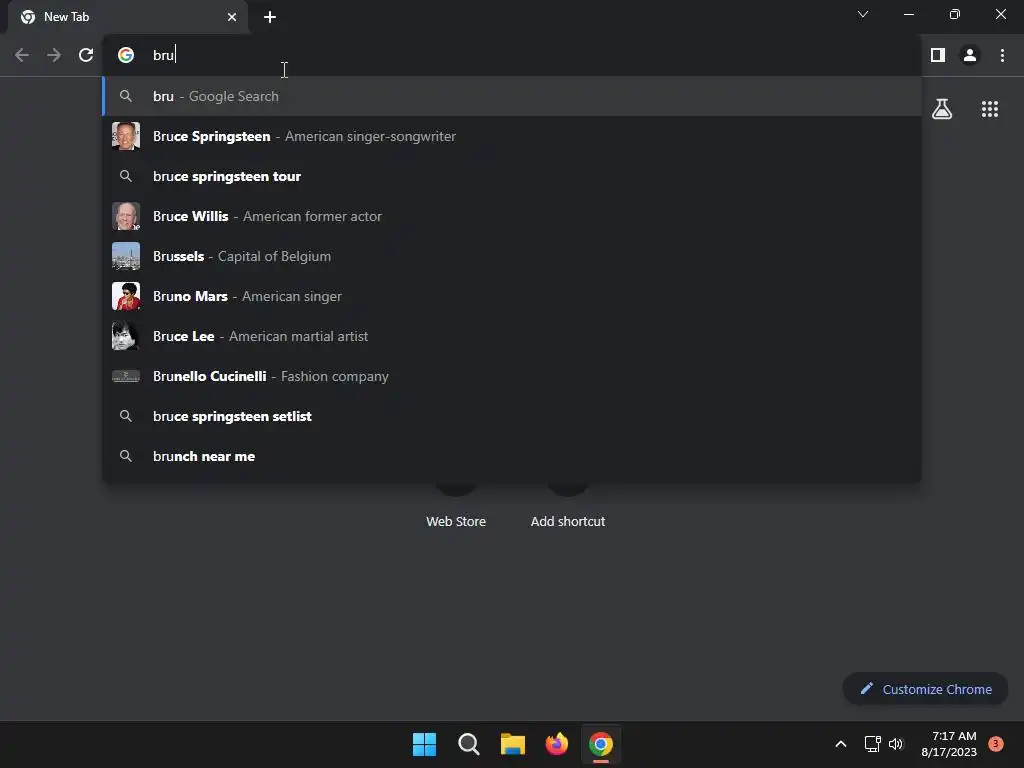Open File Explorer from taskbar
The image size is (1024, 768).
(x=513, y=744)
